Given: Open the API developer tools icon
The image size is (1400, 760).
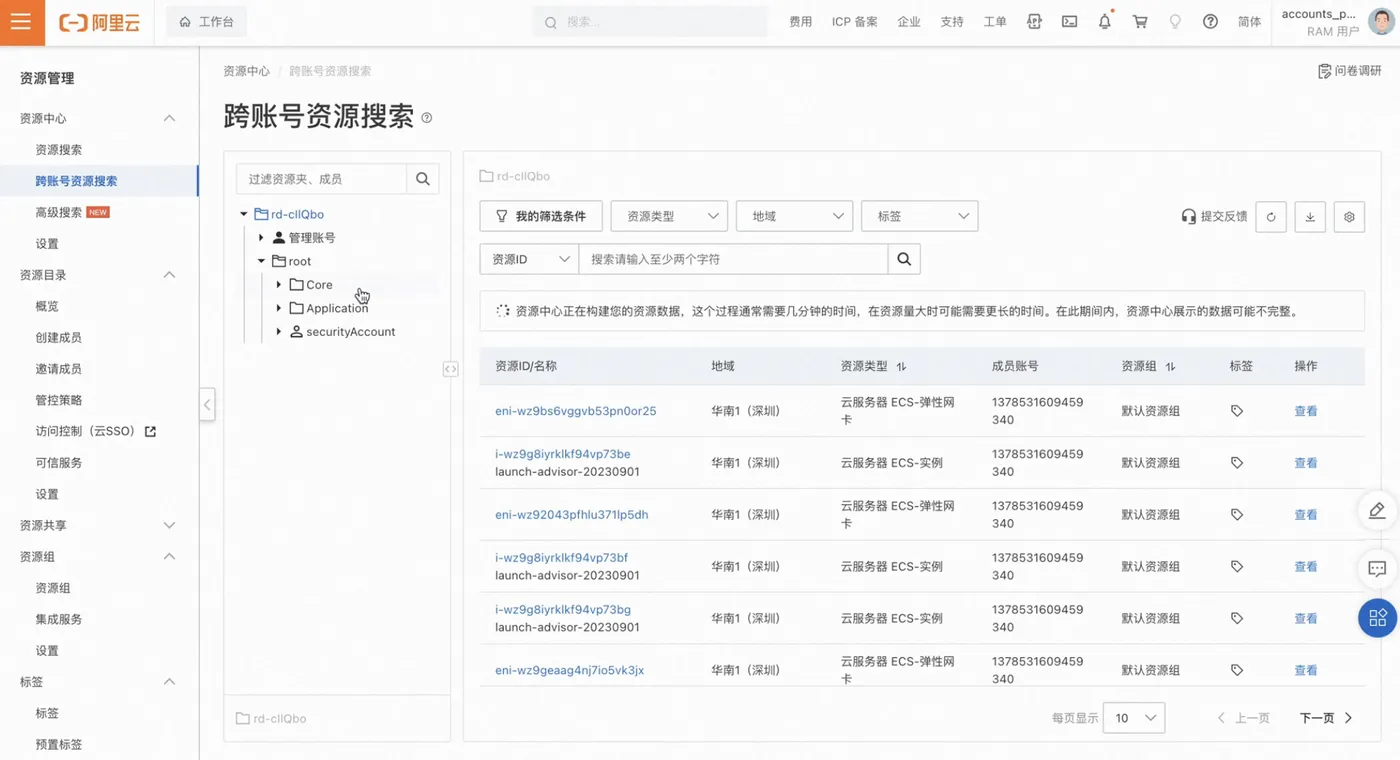Looking at the screenshot, I should click(x=1034, y=21).
